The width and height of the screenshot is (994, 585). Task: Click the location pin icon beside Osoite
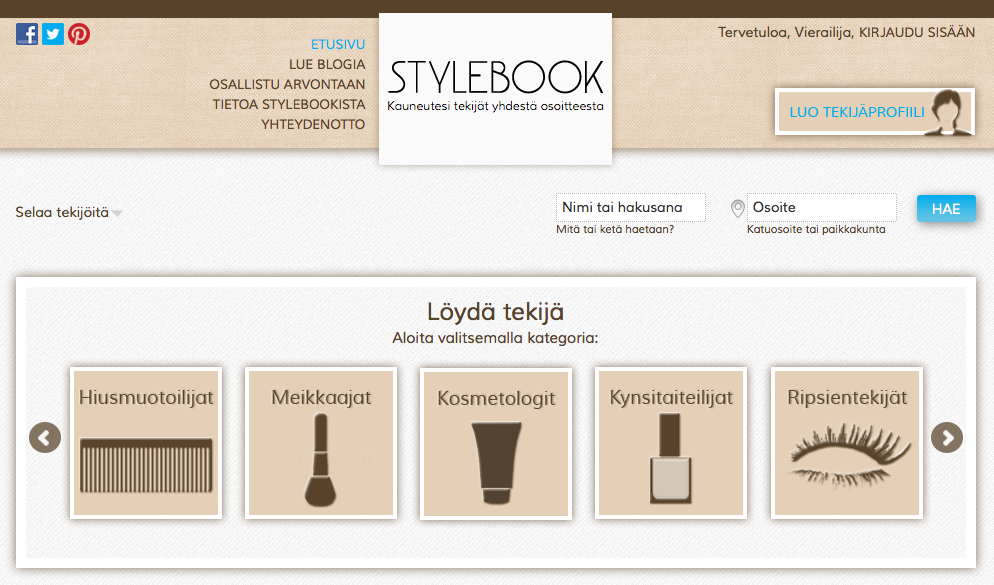tap(738, 208)
